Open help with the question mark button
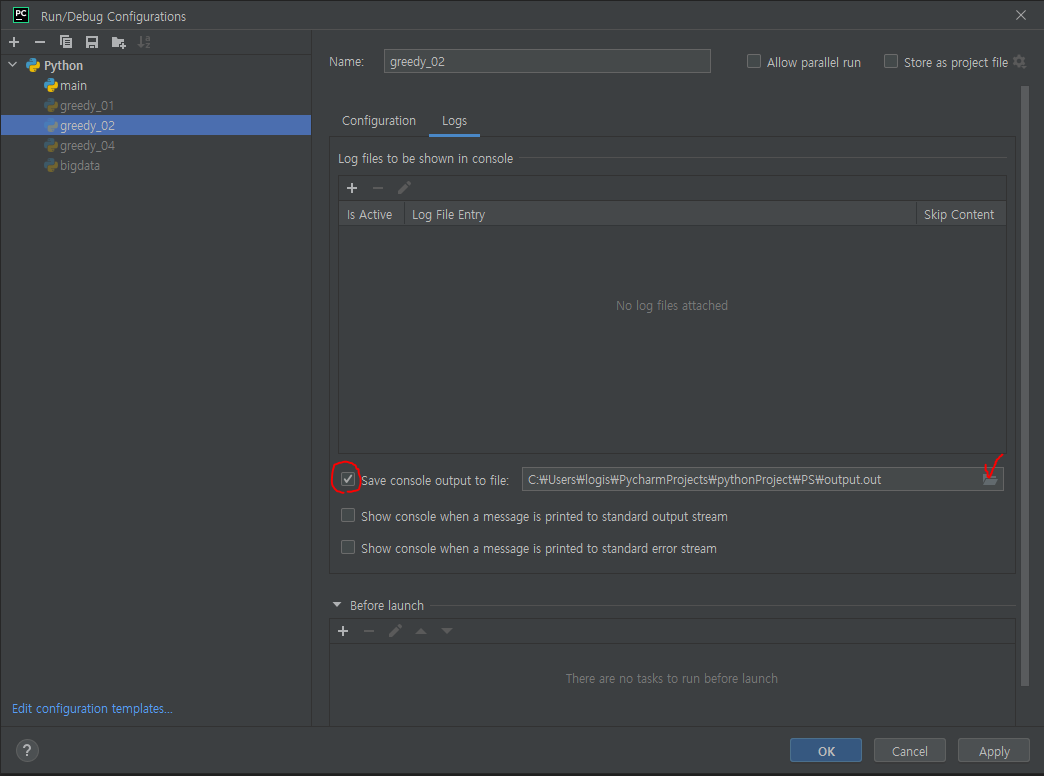Image resolution: width=1044 pixels, height=776 pixels. click(x=27, y=751)
